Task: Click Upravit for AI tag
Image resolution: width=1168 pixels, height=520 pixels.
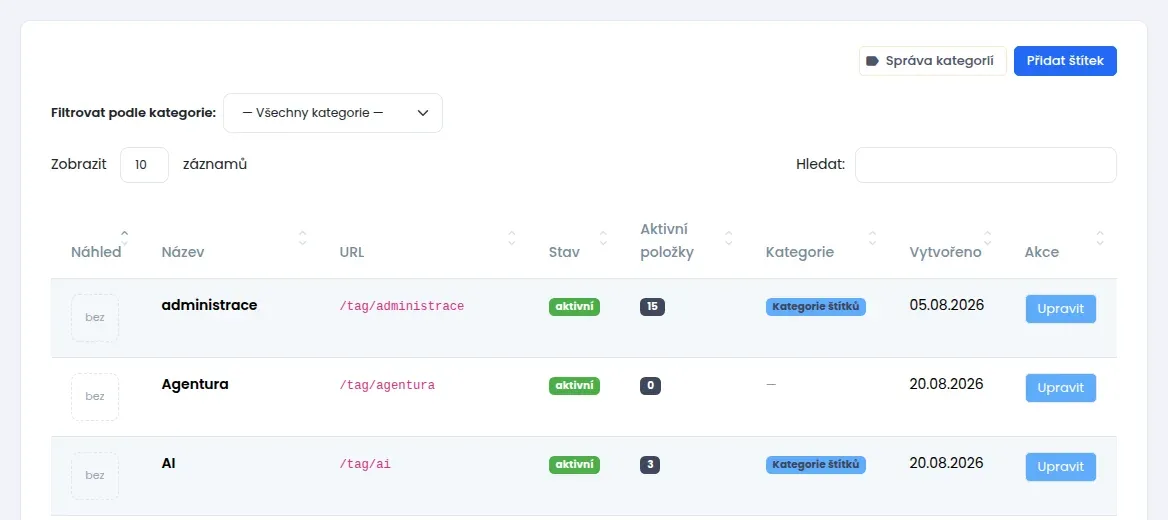Action: click(x=1061, y=467)
